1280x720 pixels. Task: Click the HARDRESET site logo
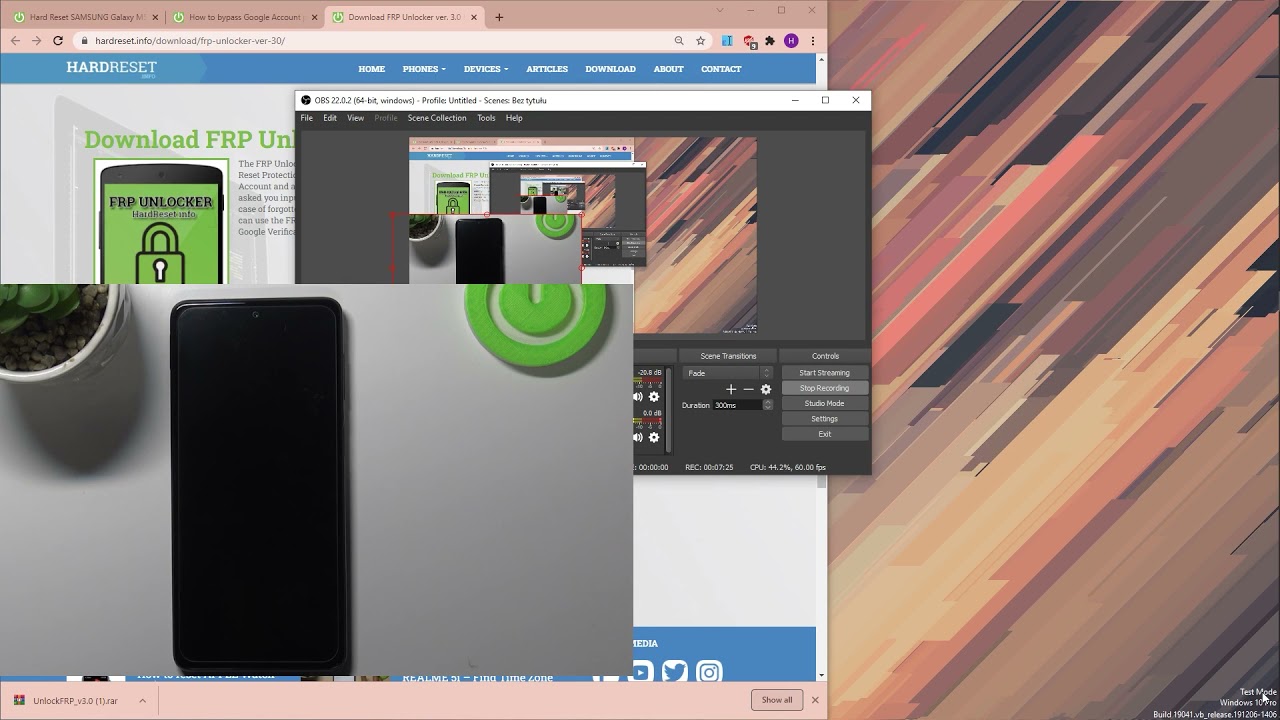[111, 69]
